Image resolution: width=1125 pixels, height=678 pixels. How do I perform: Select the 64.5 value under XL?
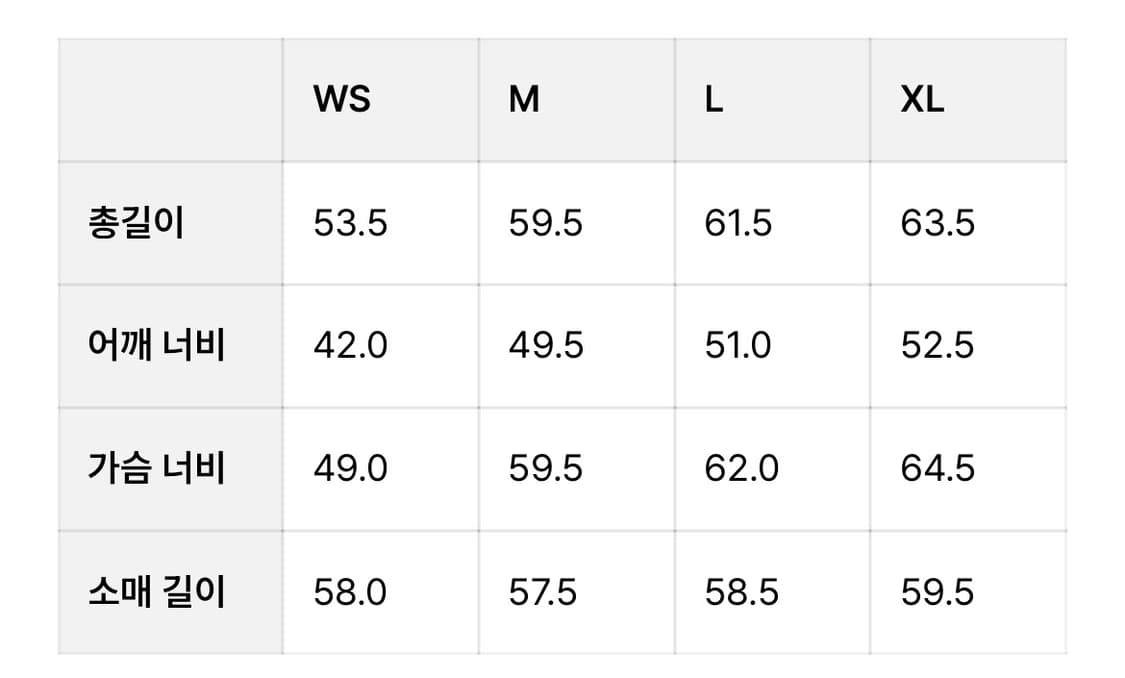tap(937, 468)
